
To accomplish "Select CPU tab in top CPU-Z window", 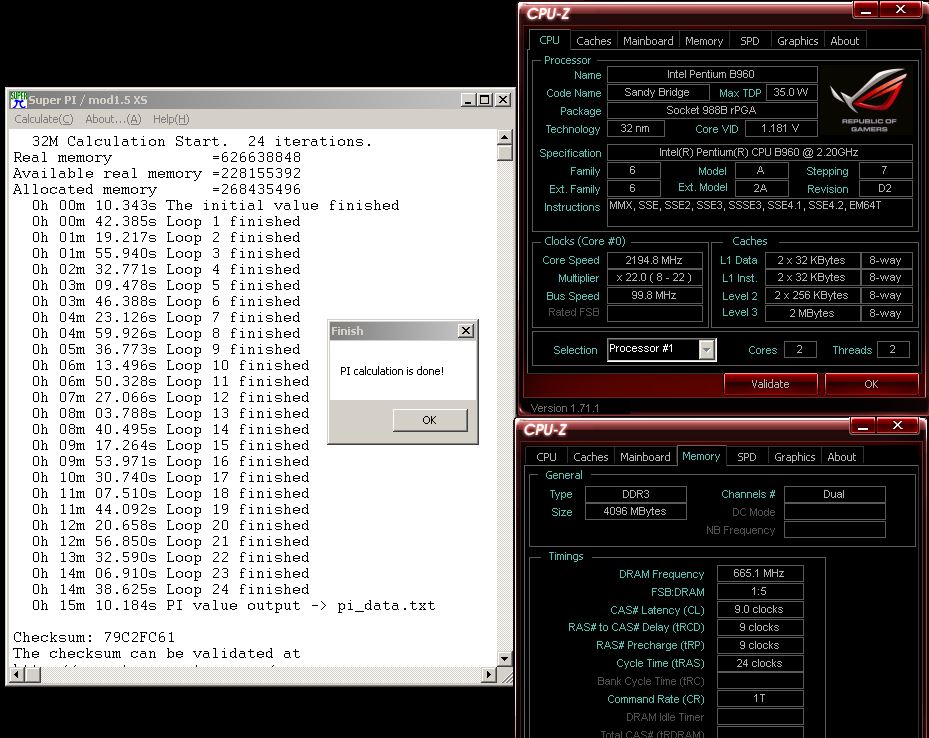I will (x=549, y=40).
